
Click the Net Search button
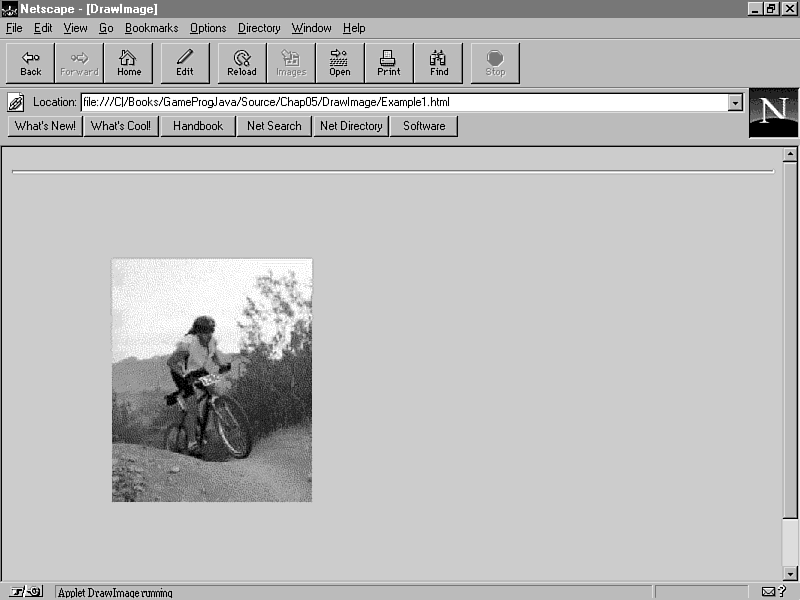[274, 126]
